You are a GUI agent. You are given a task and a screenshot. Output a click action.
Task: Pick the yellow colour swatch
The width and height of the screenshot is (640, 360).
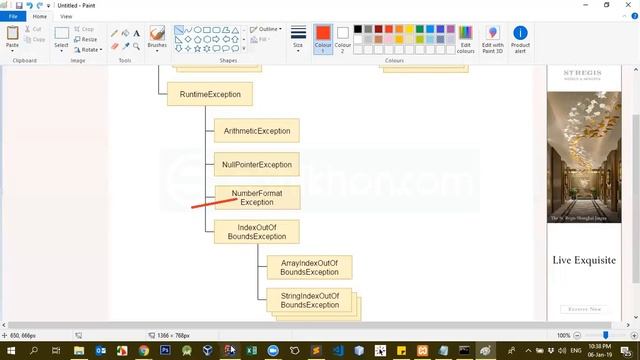pyautogui.click(x=409, y=29)
